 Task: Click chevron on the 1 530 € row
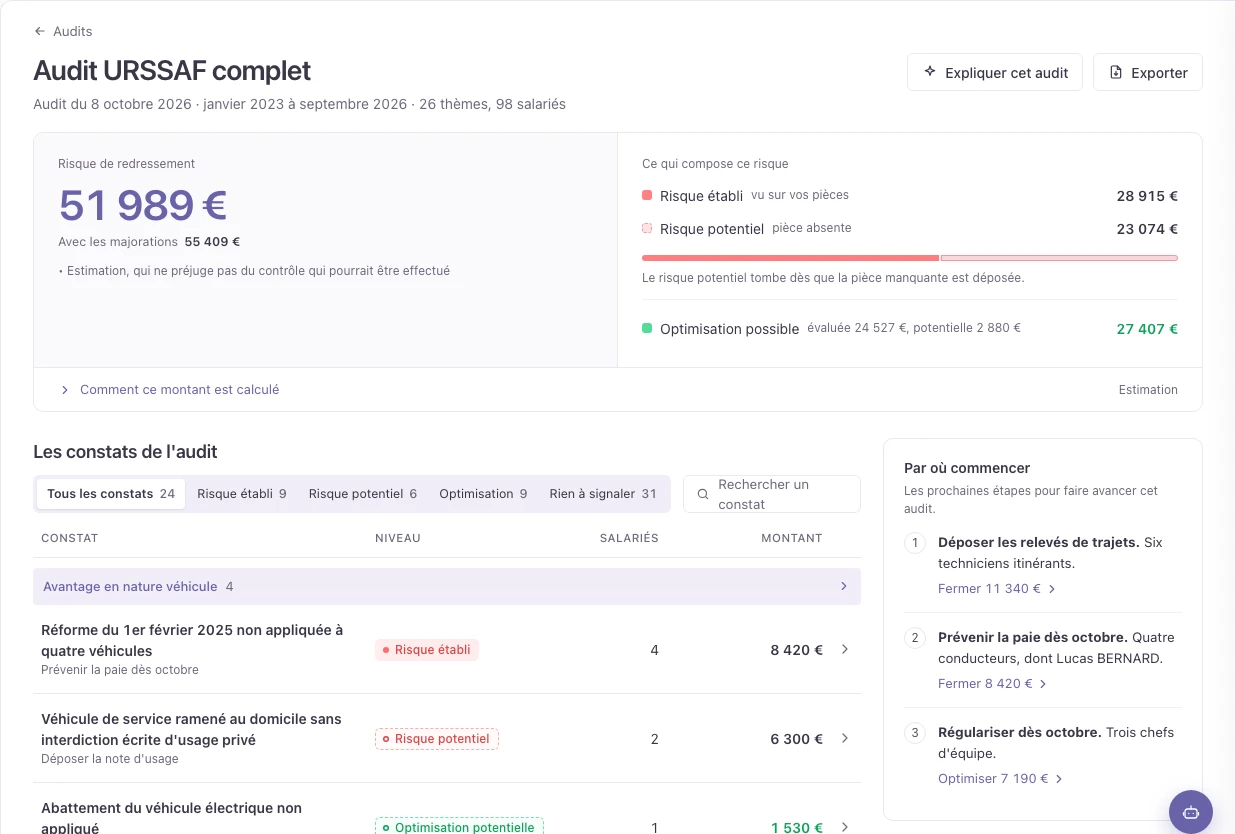coord(844,827)
